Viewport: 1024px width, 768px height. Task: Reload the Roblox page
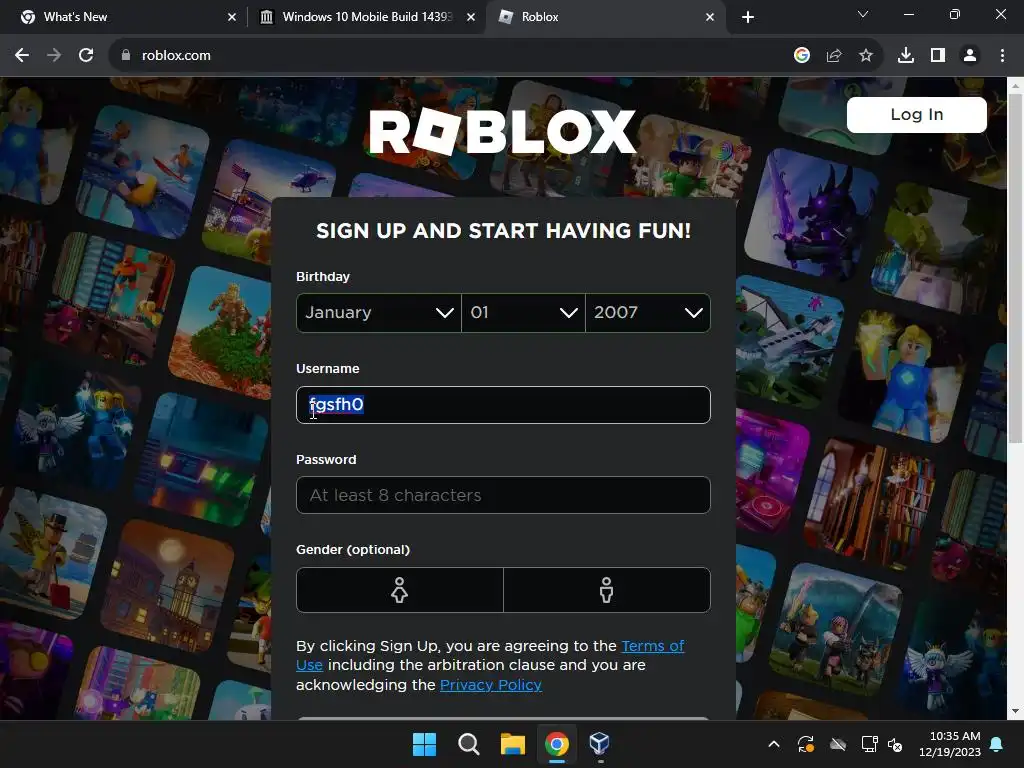coord(86,56)
